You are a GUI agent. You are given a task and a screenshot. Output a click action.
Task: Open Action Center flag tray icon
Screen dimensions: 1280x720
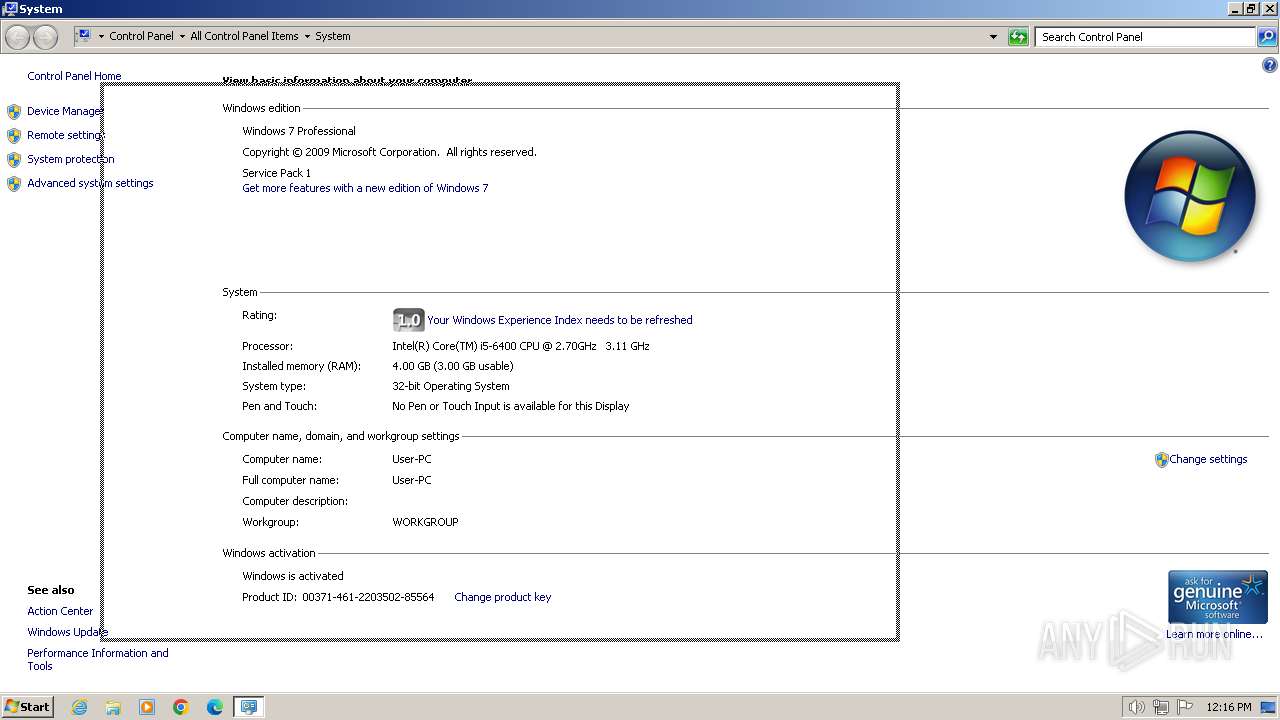(1186, 707)
